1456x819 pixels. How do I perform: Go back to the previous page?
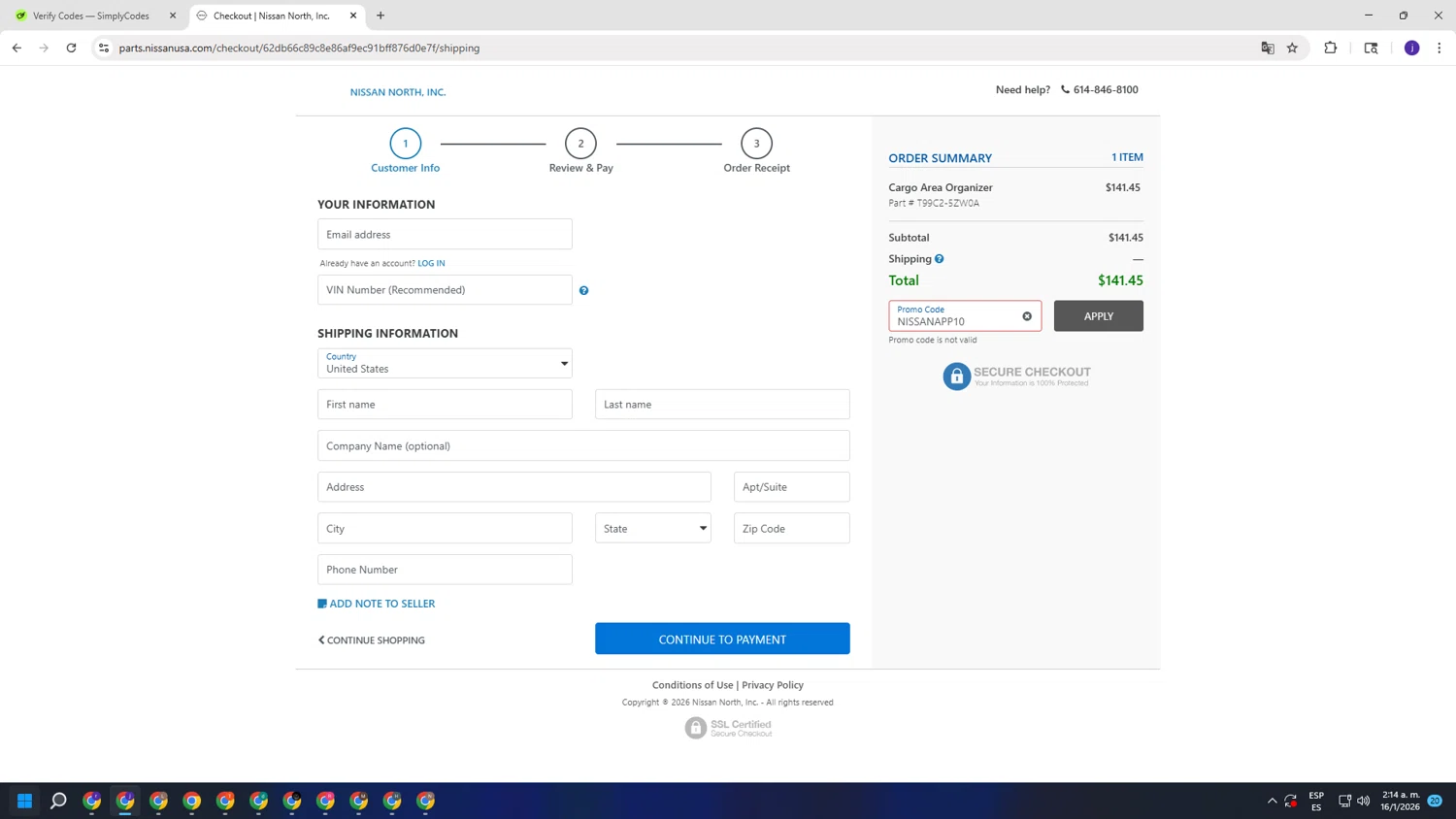[17, 48]
